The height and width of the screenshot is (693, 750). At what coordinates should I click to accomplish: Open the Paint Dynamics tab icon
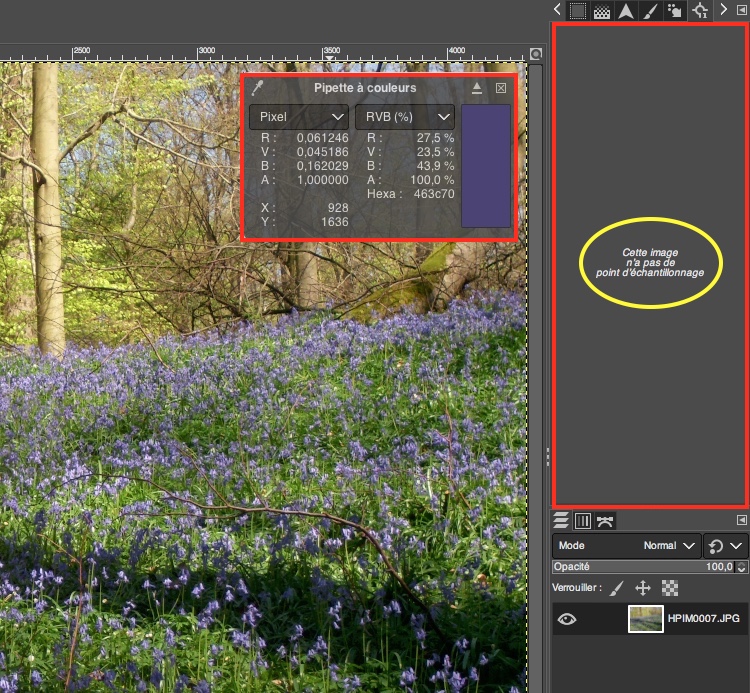pos(675,10)
